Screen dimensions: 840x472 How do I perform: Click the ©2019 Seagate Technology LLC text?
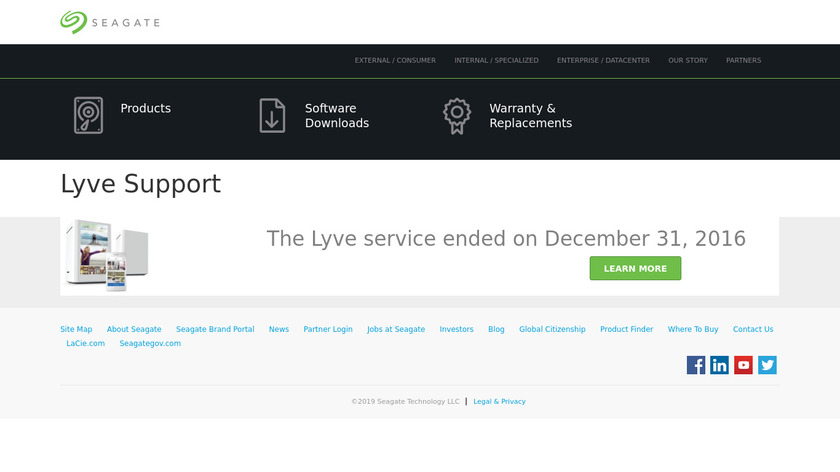tap(406, 401)
